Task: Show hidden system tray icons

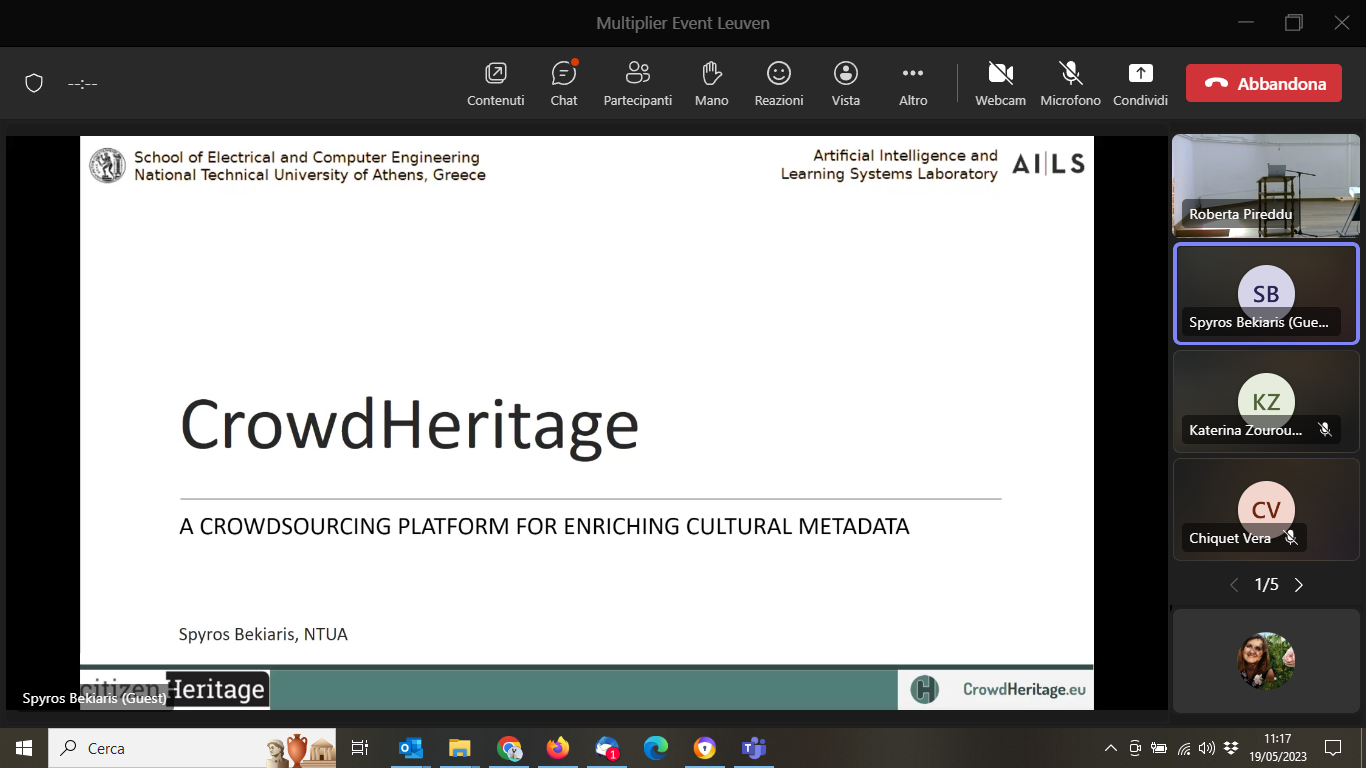Action: click(x=1111, y=748)
